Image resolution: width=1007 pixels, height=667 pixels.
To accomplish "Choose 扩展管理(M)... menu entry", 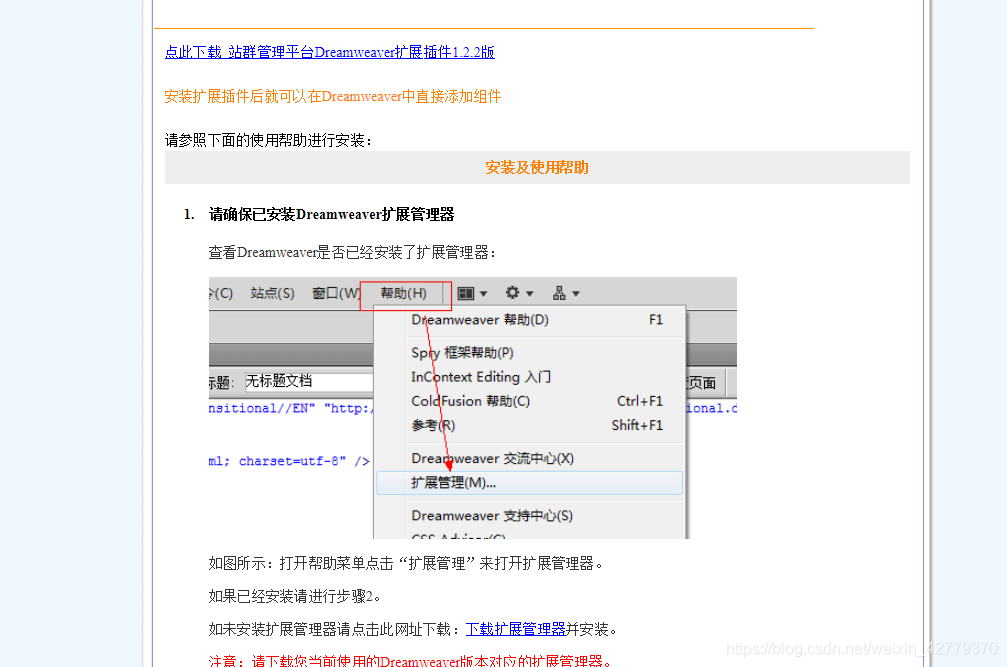I will click(530, 483).
